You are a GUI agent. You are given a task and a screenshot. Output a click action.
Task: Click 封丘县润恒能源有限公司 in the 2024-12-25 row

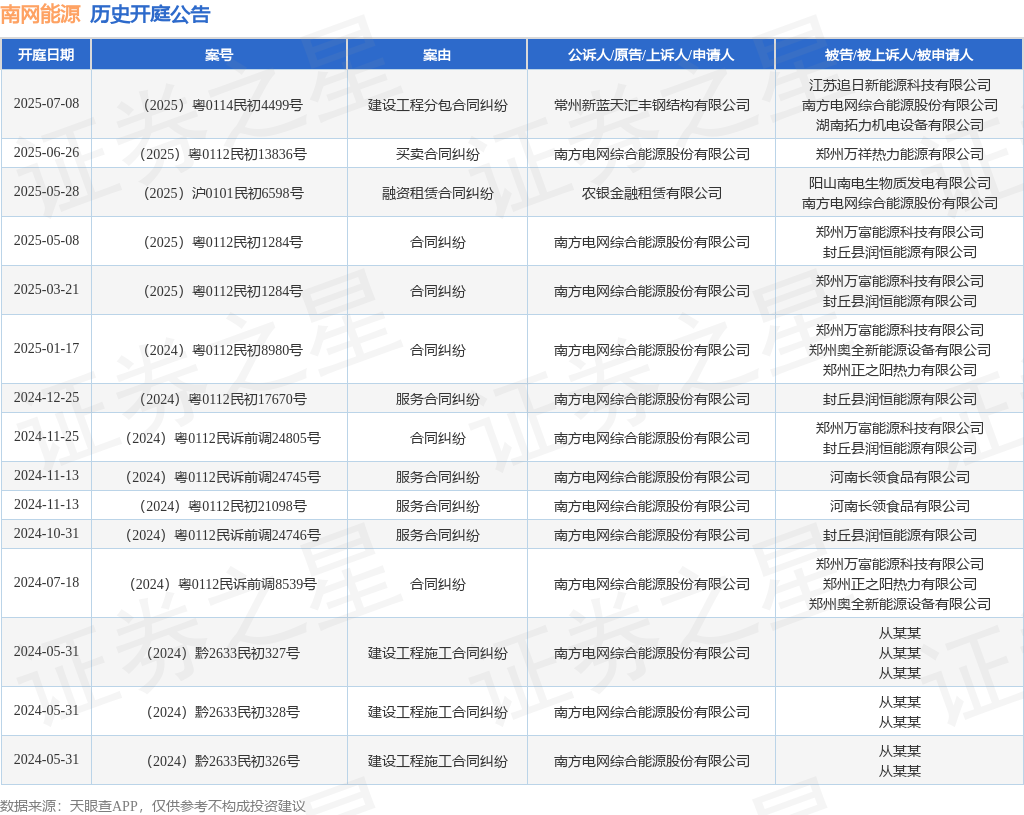[900, 399]
